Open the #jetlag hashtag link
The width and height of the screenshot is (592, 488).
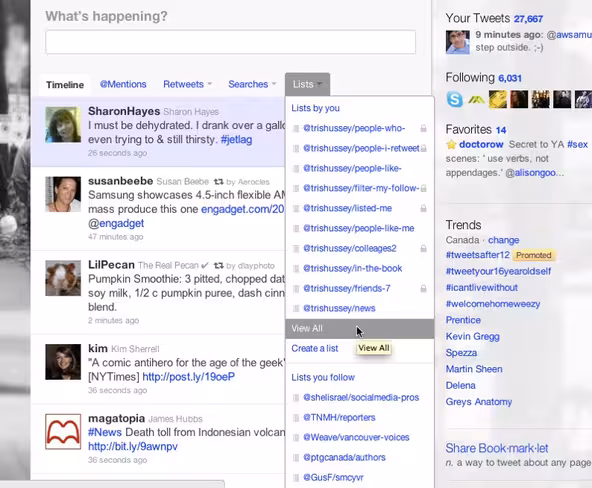click(236, 140)
